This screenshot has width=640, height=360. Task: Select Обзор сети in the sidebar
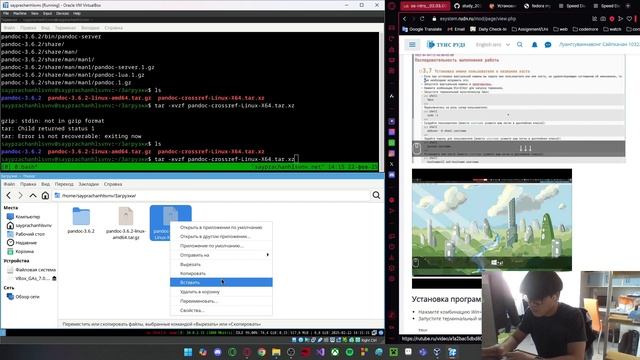tap(23, 297)
